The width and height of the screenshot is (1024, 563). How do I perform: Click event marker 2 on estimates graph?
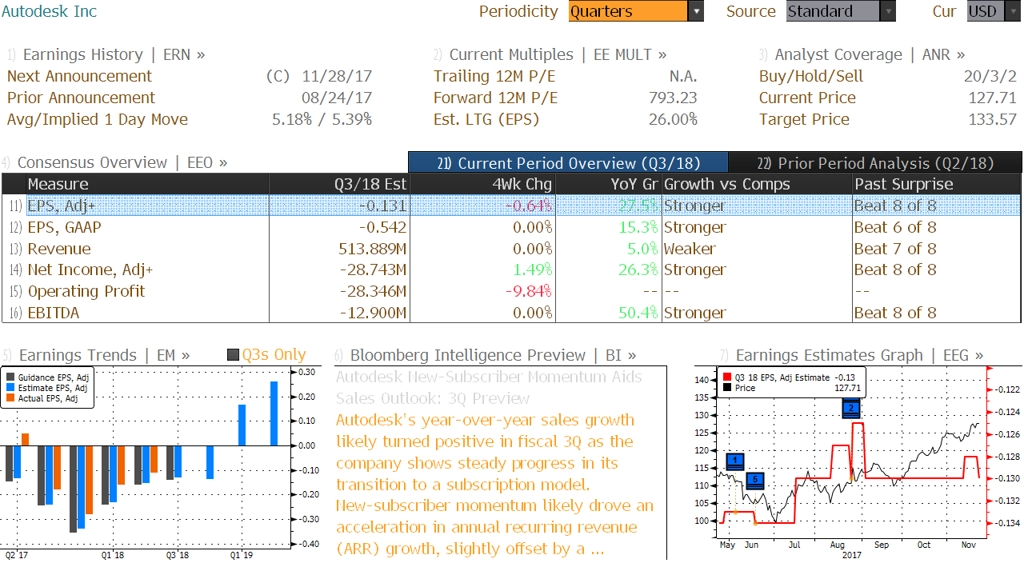(x=851, y=409)
